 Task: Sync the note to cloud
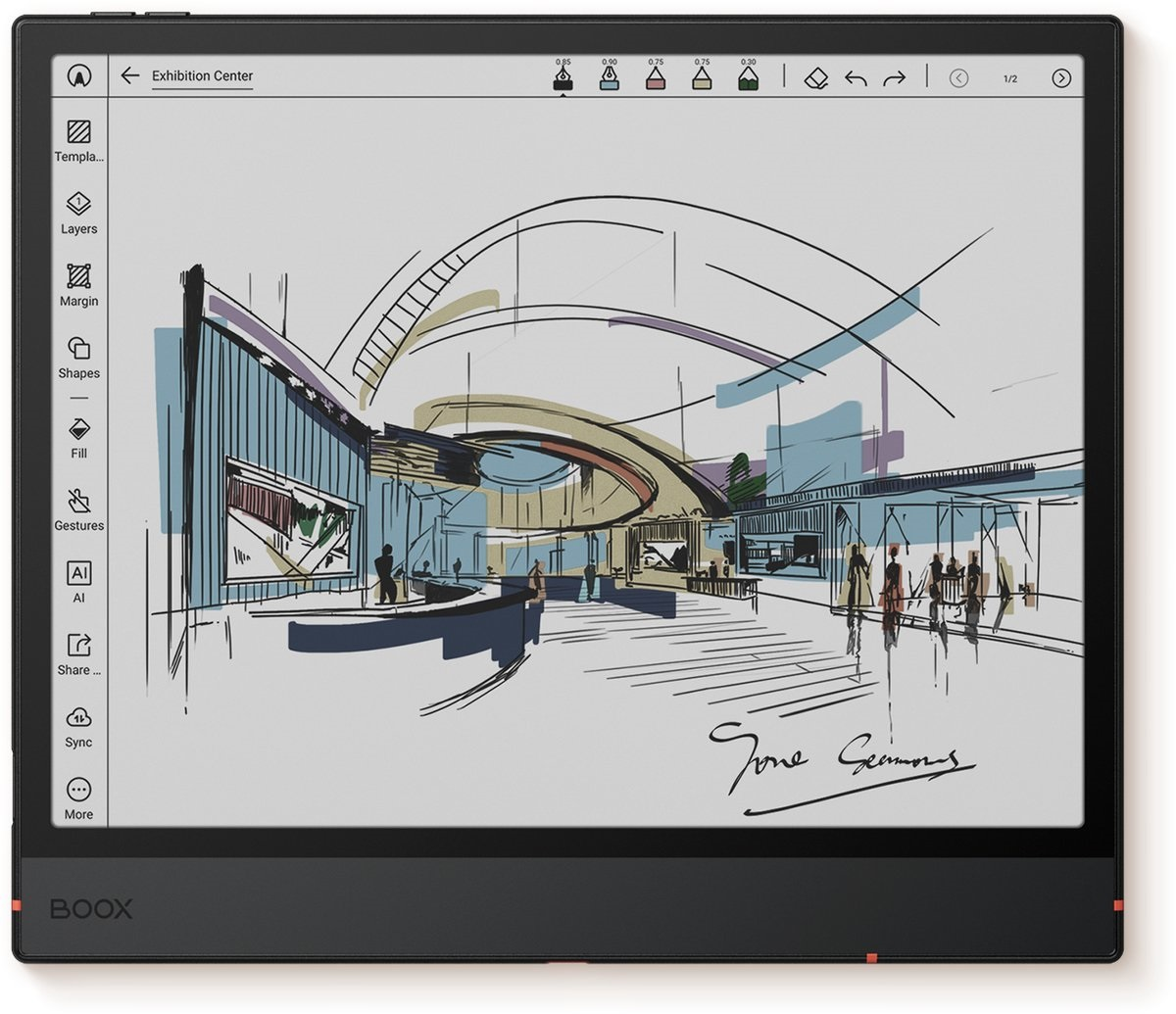[78, 726]
